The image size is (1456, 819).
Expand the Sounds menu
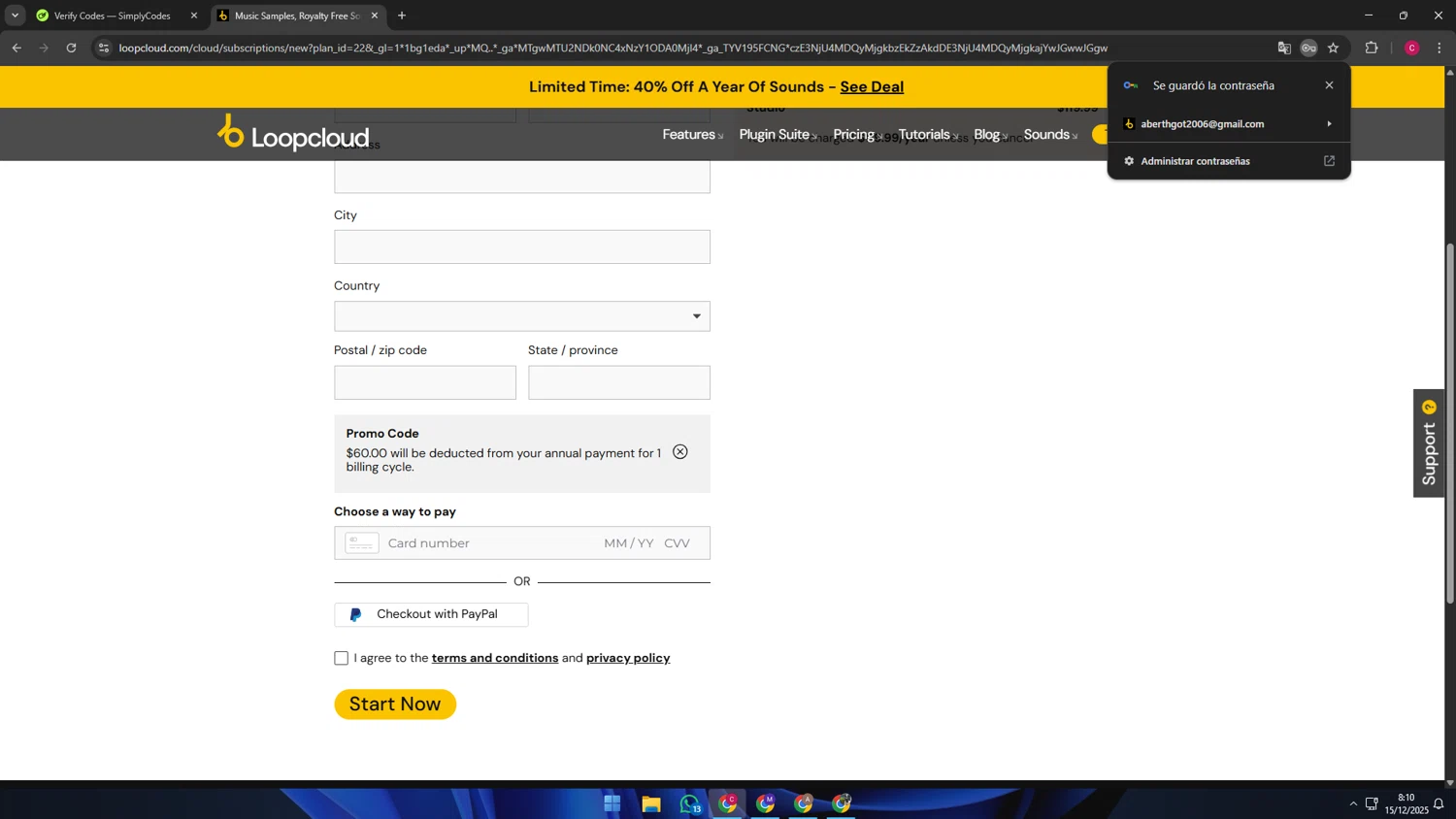pos(1050,134)
